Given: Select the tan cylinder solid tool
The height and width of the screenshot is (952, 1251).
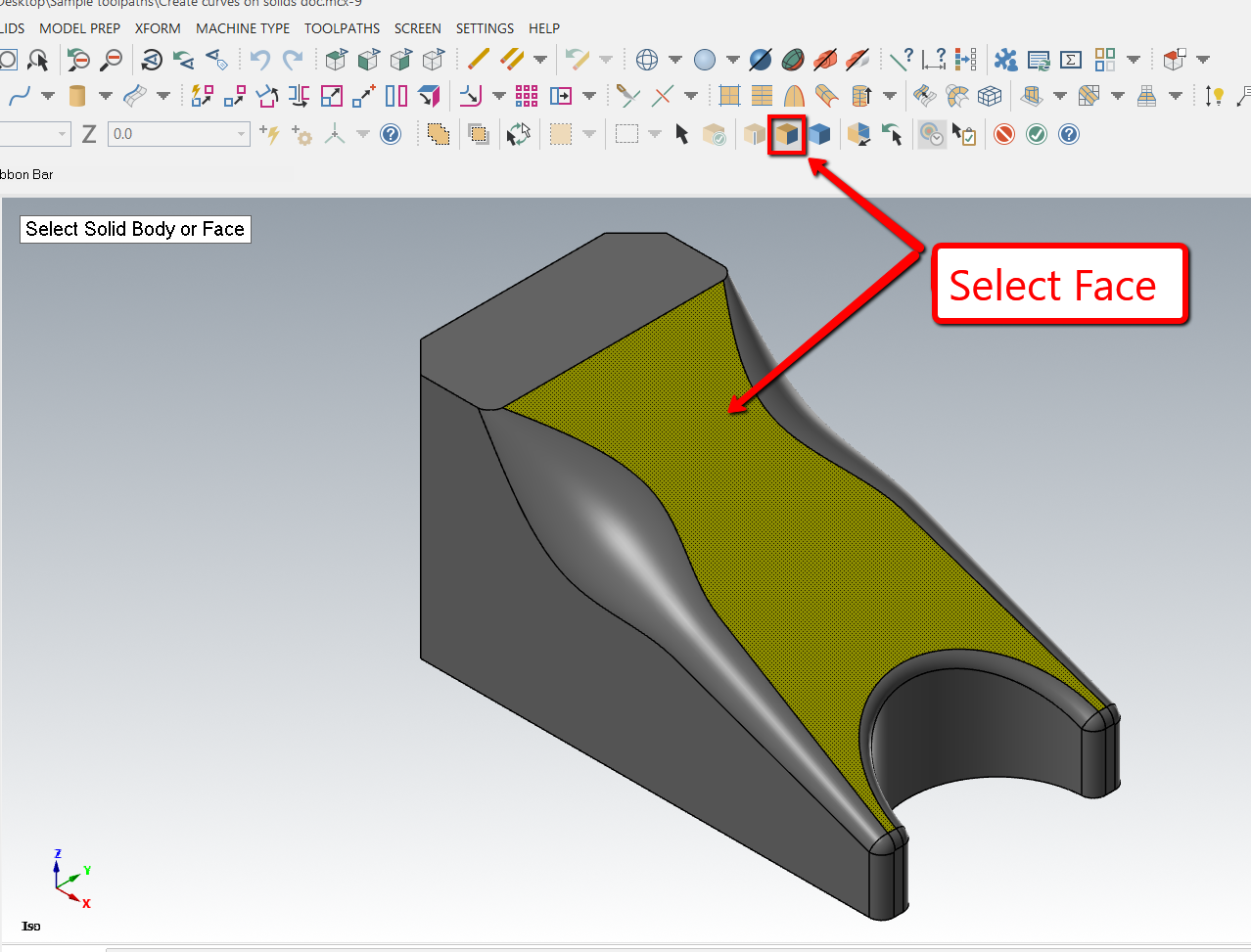Looking at the screenshot, I should click(77, 96).
